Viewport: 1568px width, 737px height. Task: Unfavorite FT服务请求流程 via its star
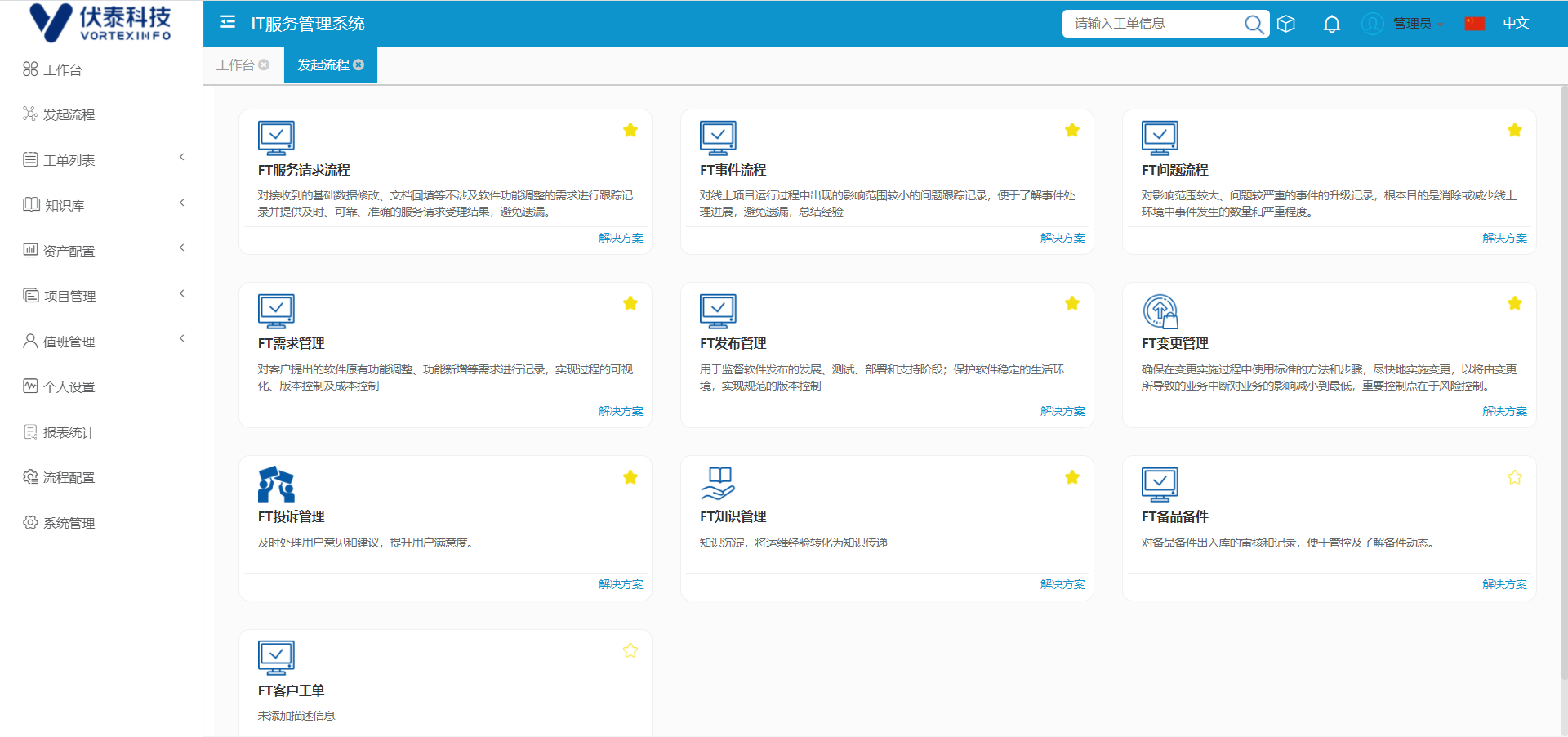point(630,130)
